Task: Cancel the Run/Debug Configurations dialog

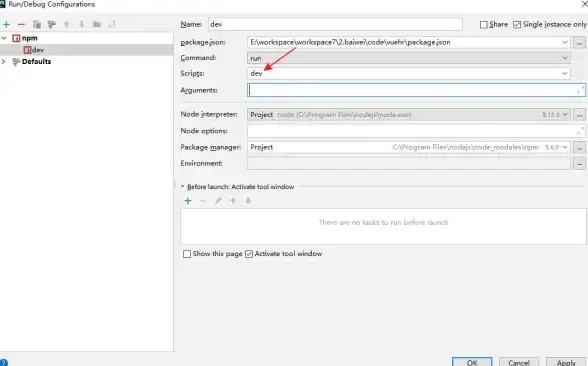Action: pyautogui.click(x=519, y=362)
